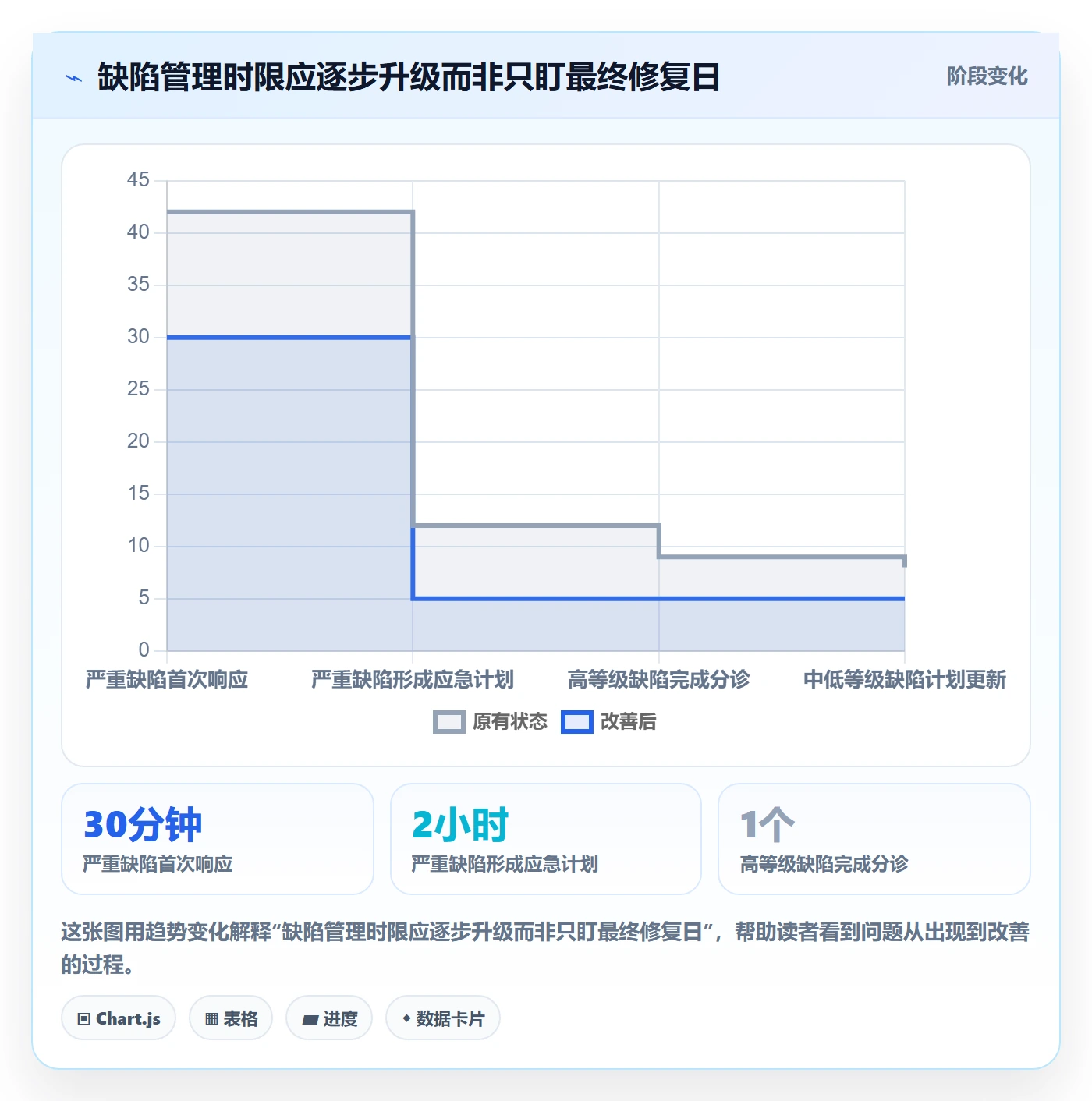Select the 数据卡片 tag chip

(443, 1018)
